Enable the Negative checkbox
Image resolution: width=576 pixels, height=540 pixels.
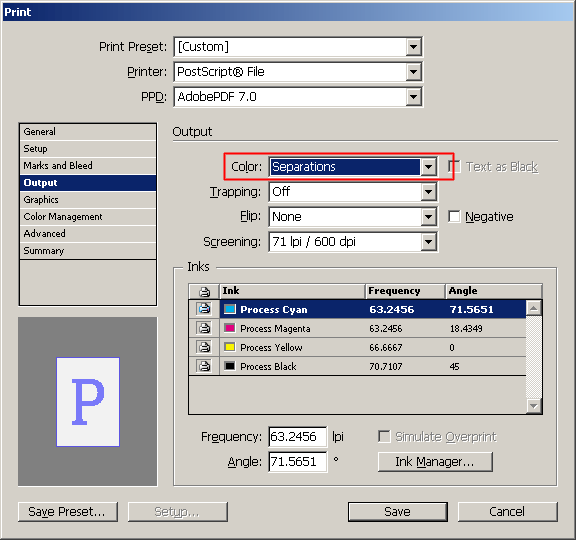(x=454, y=216)
